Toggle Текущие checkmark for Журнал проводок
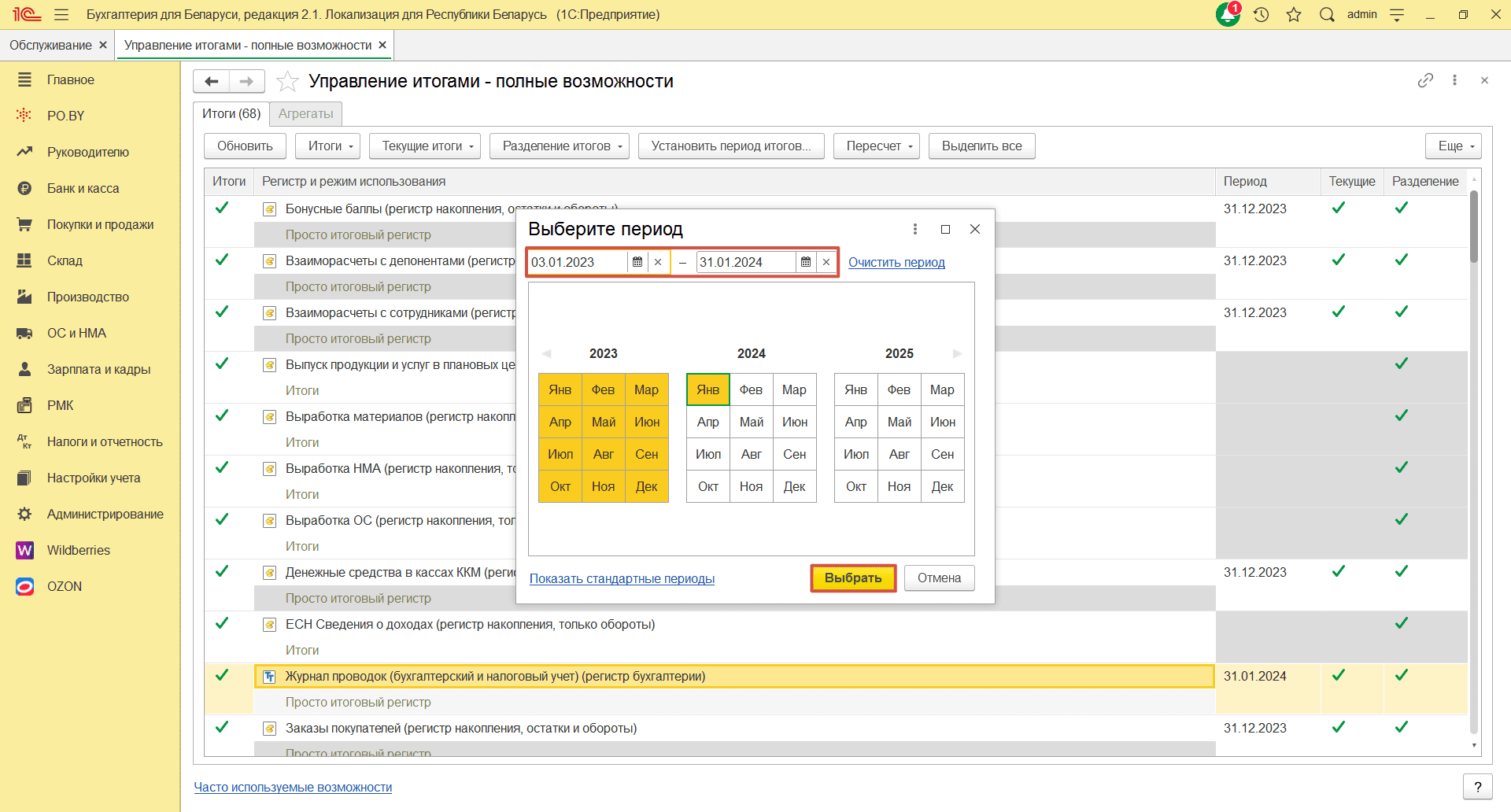The width and height of the screenshot is (1511, 812). point(1338,675)
